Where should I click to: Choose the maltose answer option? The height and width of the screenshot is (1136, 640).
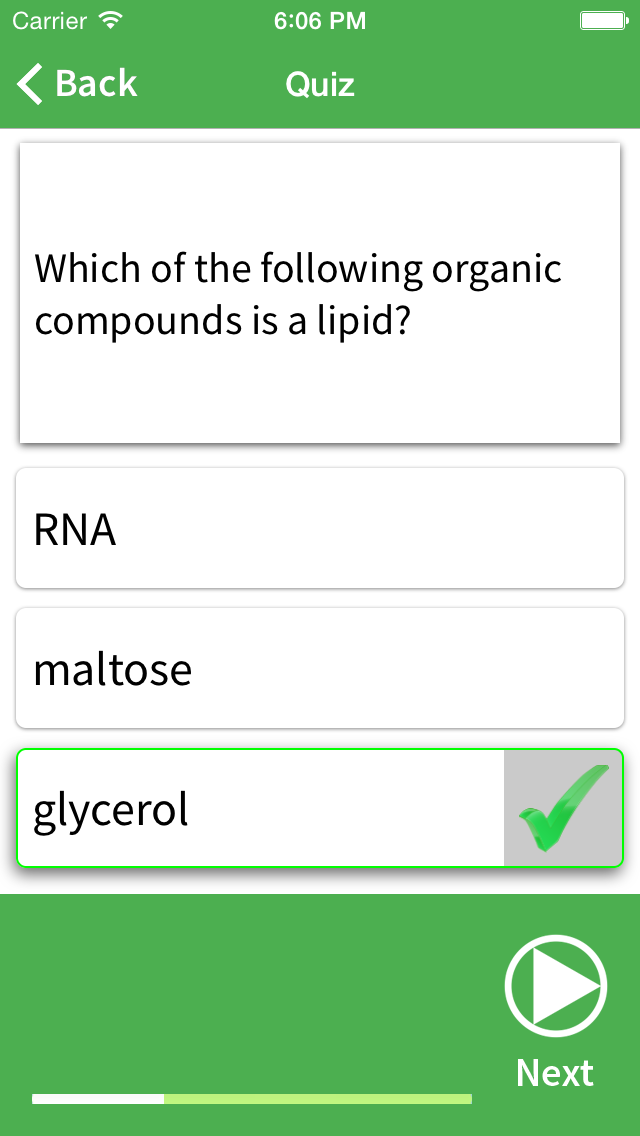[x=320, y=668]
